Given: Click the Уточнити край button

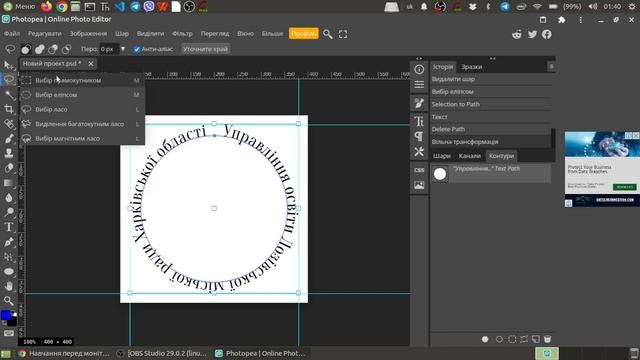Looking at the screenshot, I should 205,49.
